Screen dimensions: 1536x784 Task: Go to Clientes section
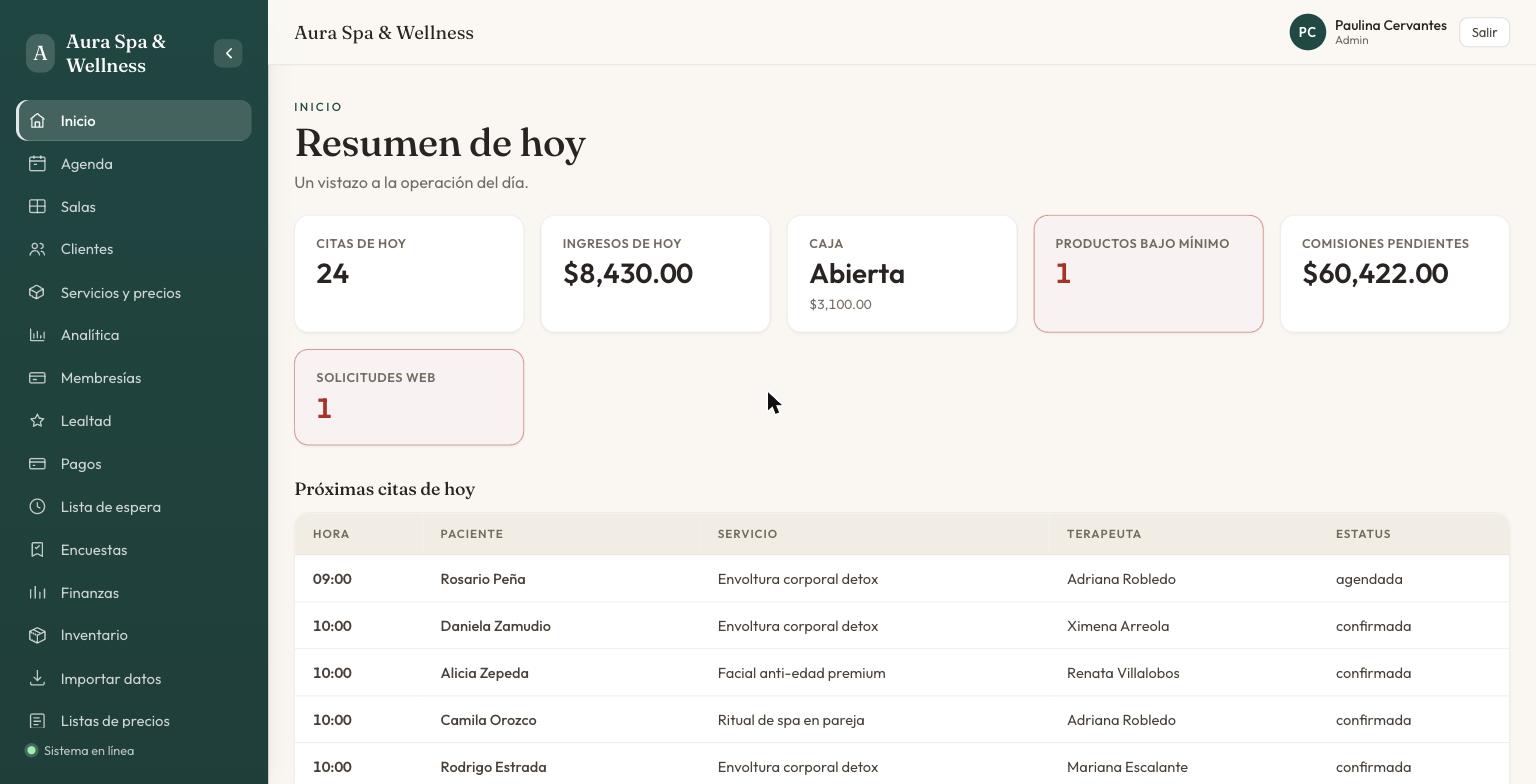pyautogui.click(x=134, y=249)
